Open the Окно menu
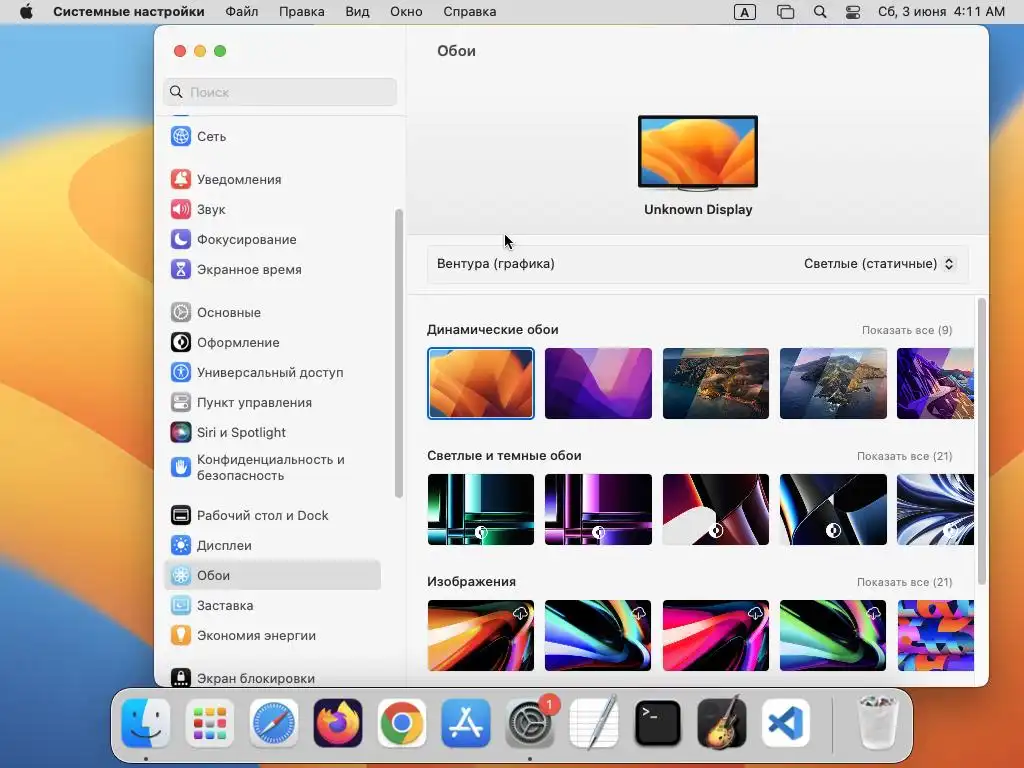Image resolution: width=1024 pixels, height=768 pixels. (x=406, y=12)
